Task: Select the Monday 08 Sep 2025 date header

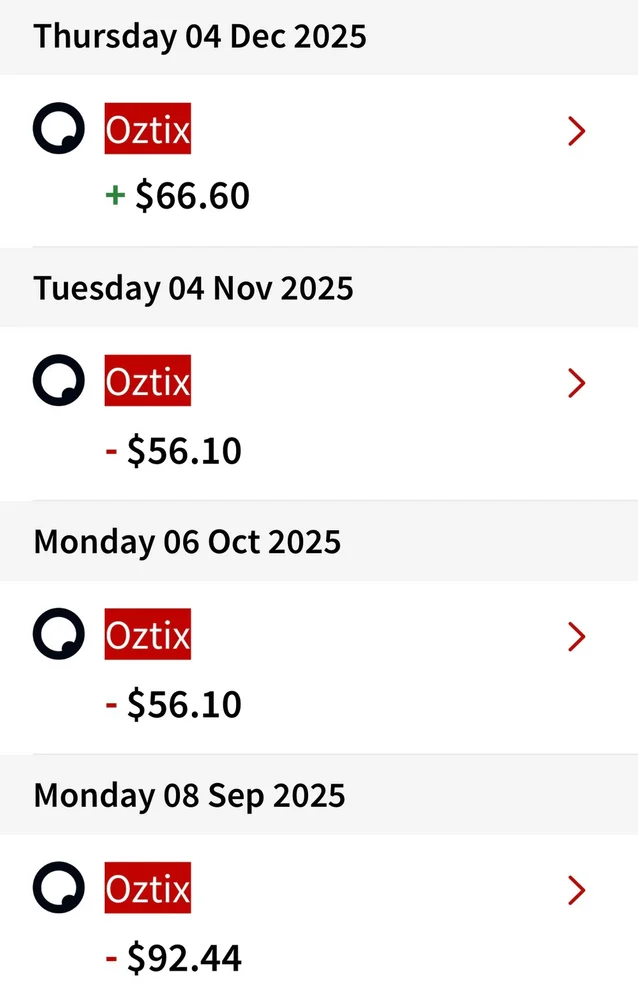Action: coord(189,796)
